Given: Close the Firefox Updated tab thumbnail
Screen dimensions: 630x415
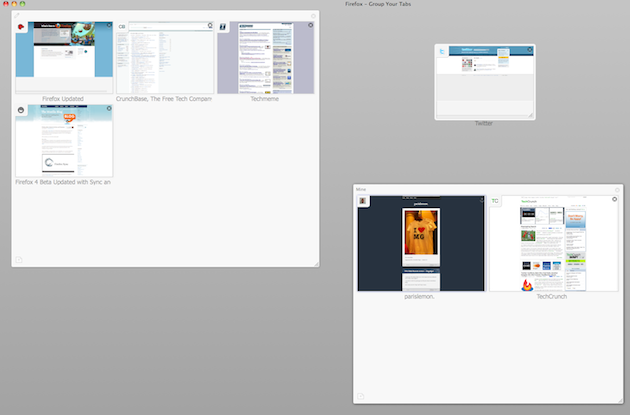Looking at the screenshot, I should click(108, 25).
